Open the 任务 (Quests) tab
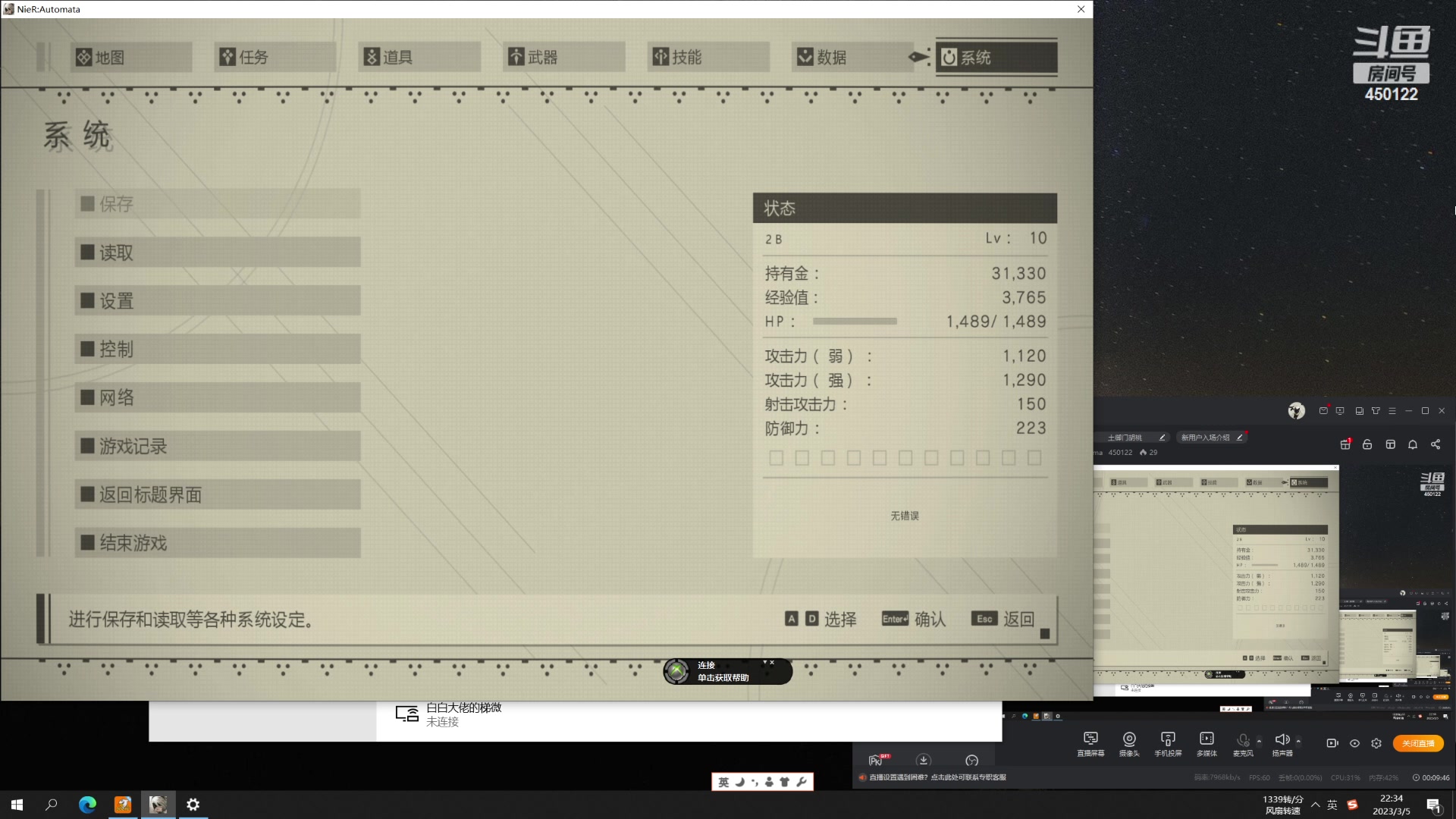The width and height of the screenshot is (1456, 819). (275, 57)
